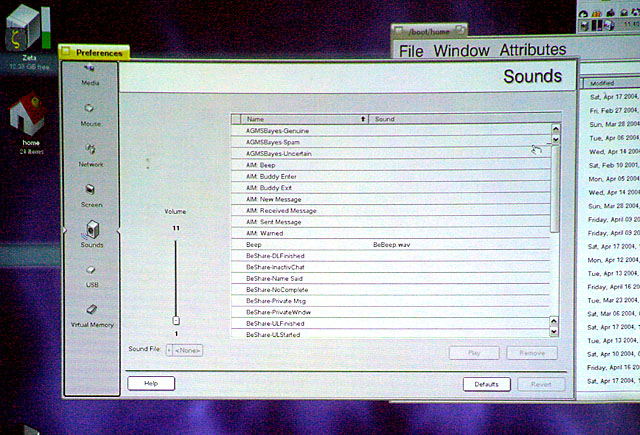Image resolution: width=640 pixels, height=435 pixels.
Task: Select the Beep sound event row
Action: [300, 244]
